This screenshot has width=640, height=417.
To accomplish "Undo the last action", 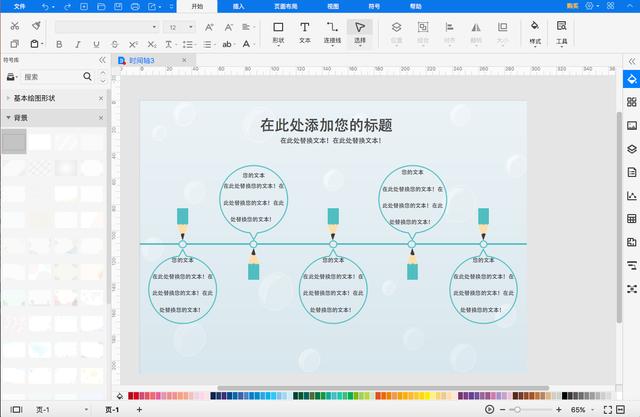I will 45,6.
